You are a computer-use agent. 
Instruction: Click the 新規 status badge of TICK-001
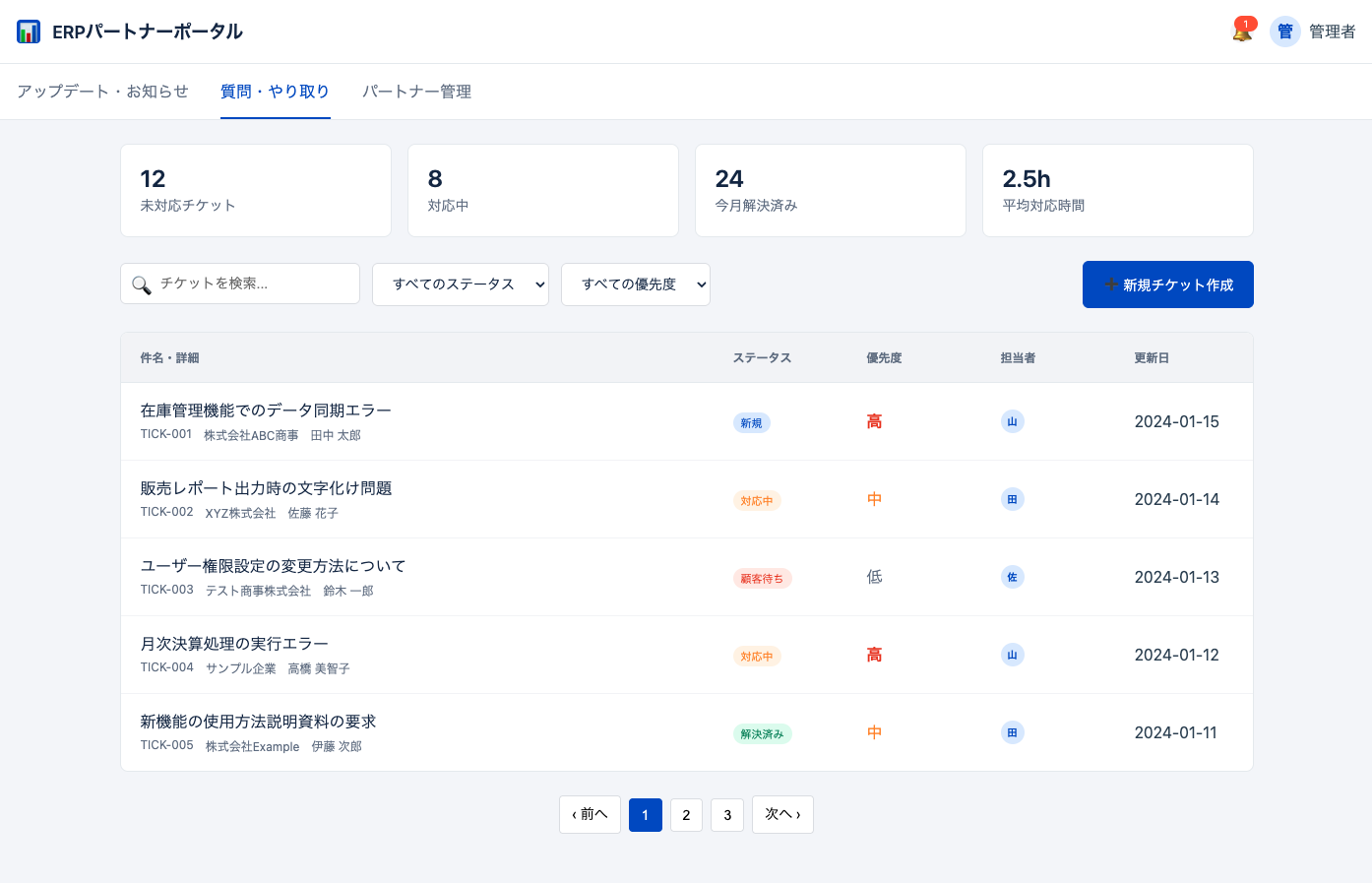751,423
